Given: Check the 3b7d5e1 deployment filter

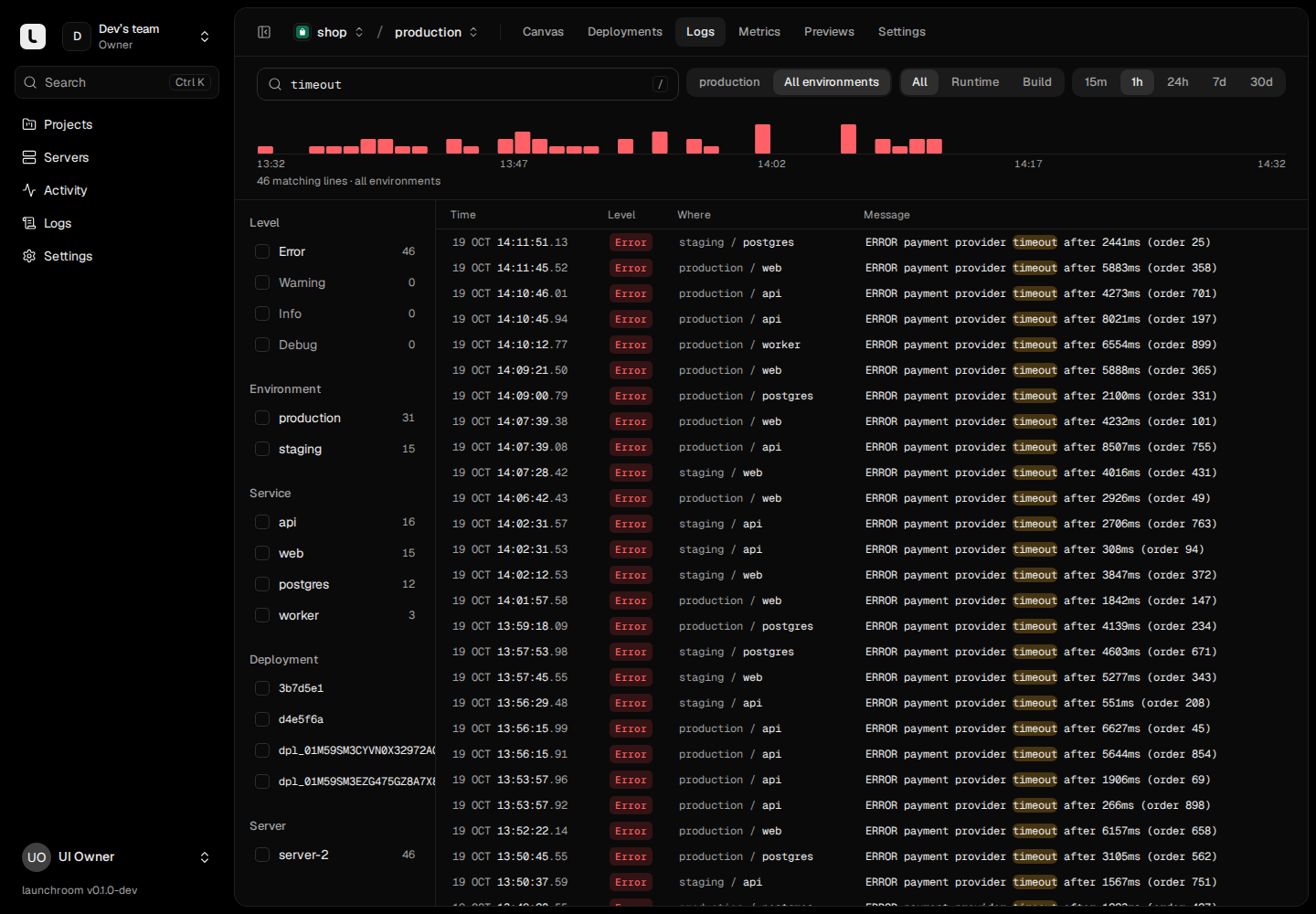Looking at the screenshot, I should pos(262,688).
